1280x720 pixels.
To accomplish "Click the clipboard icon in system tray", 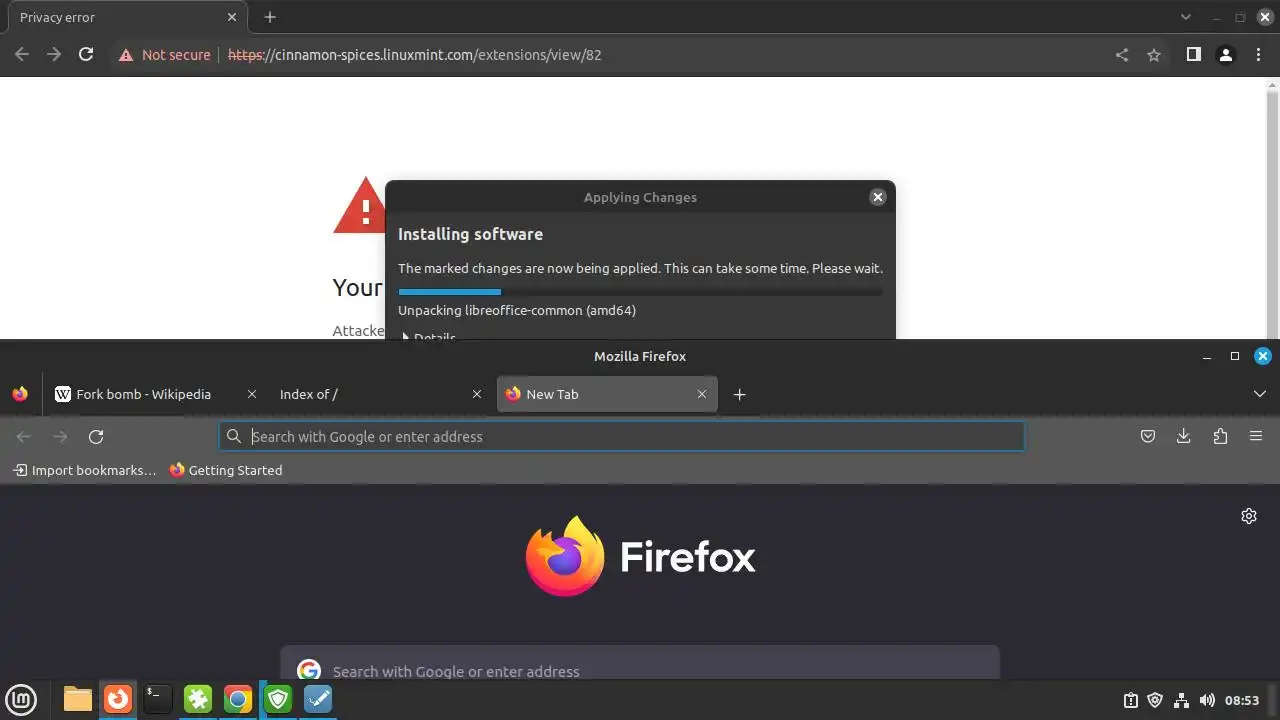I will pyautogui.click(x=1131, y=700).
